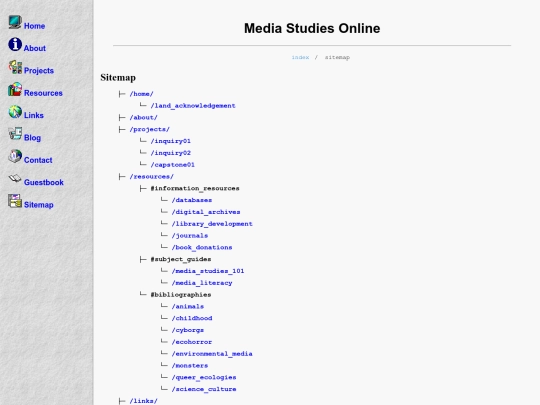
Task: Click the #information_resources section label
Action: pyautogui.click(x=195, y=188)
